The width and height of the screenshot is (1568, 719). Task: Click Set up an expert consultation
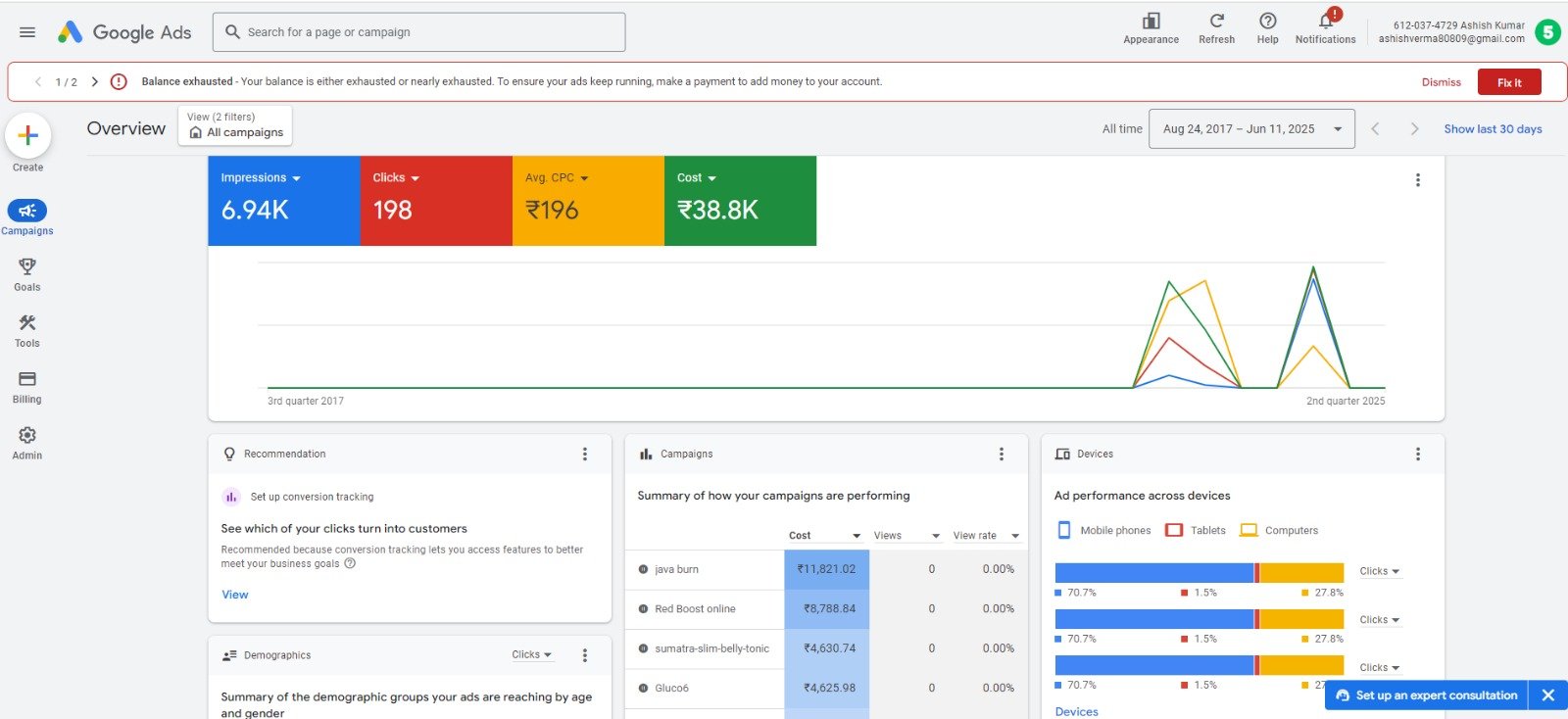point(1427,695)
